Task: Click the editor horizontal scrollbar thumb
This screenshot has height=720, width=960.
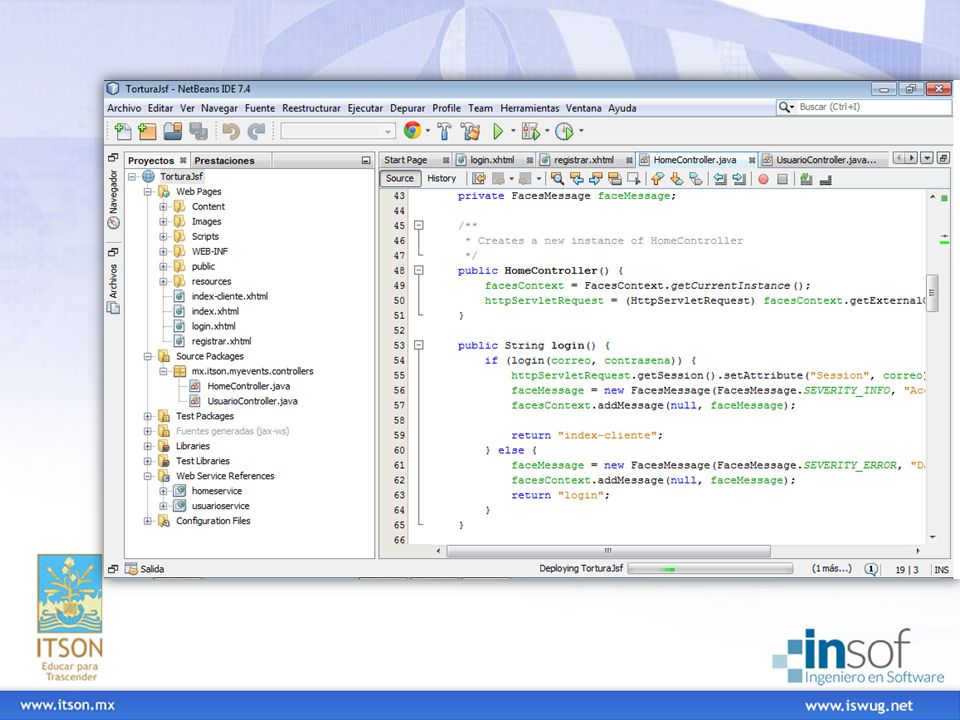Action: tap(609, 551)
